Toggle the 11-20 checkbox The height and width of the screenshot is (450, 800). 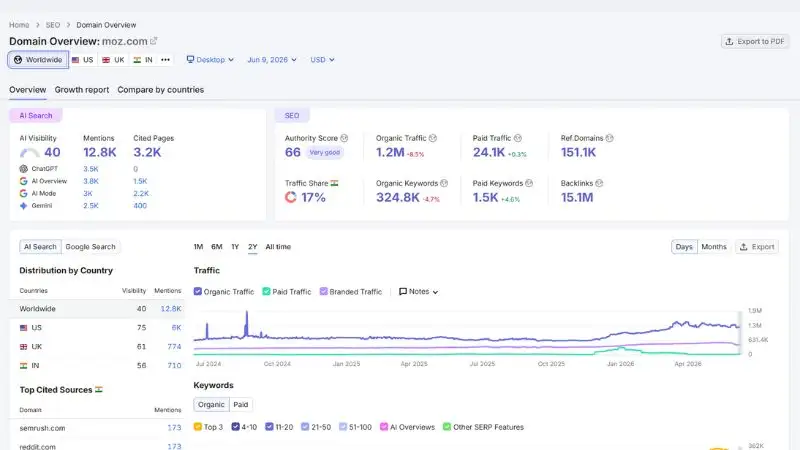pyautogui.click(x=269, y=427)
